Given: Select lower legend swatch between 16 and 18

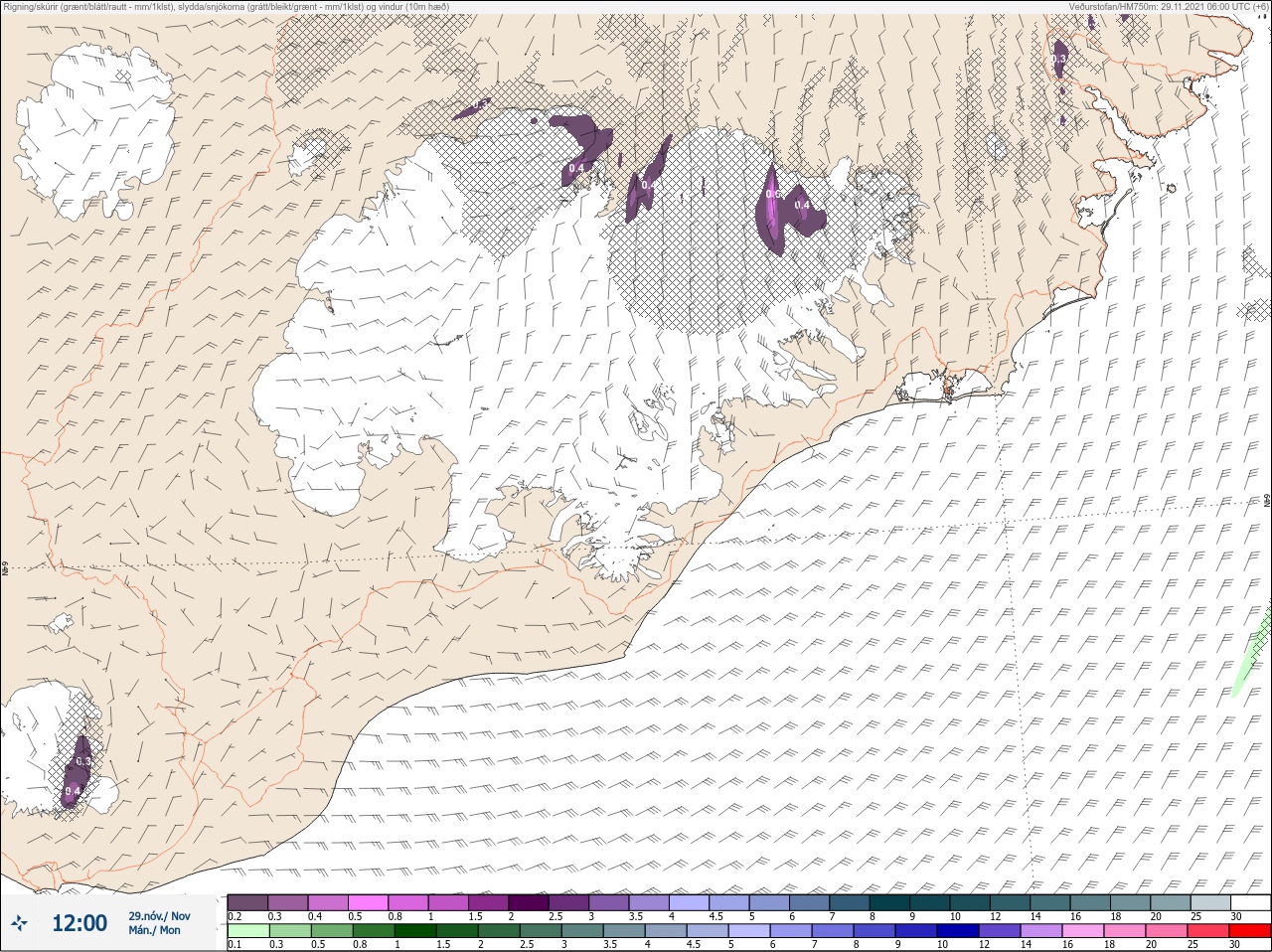Looking at the screenshot, I should point(1084,931).
